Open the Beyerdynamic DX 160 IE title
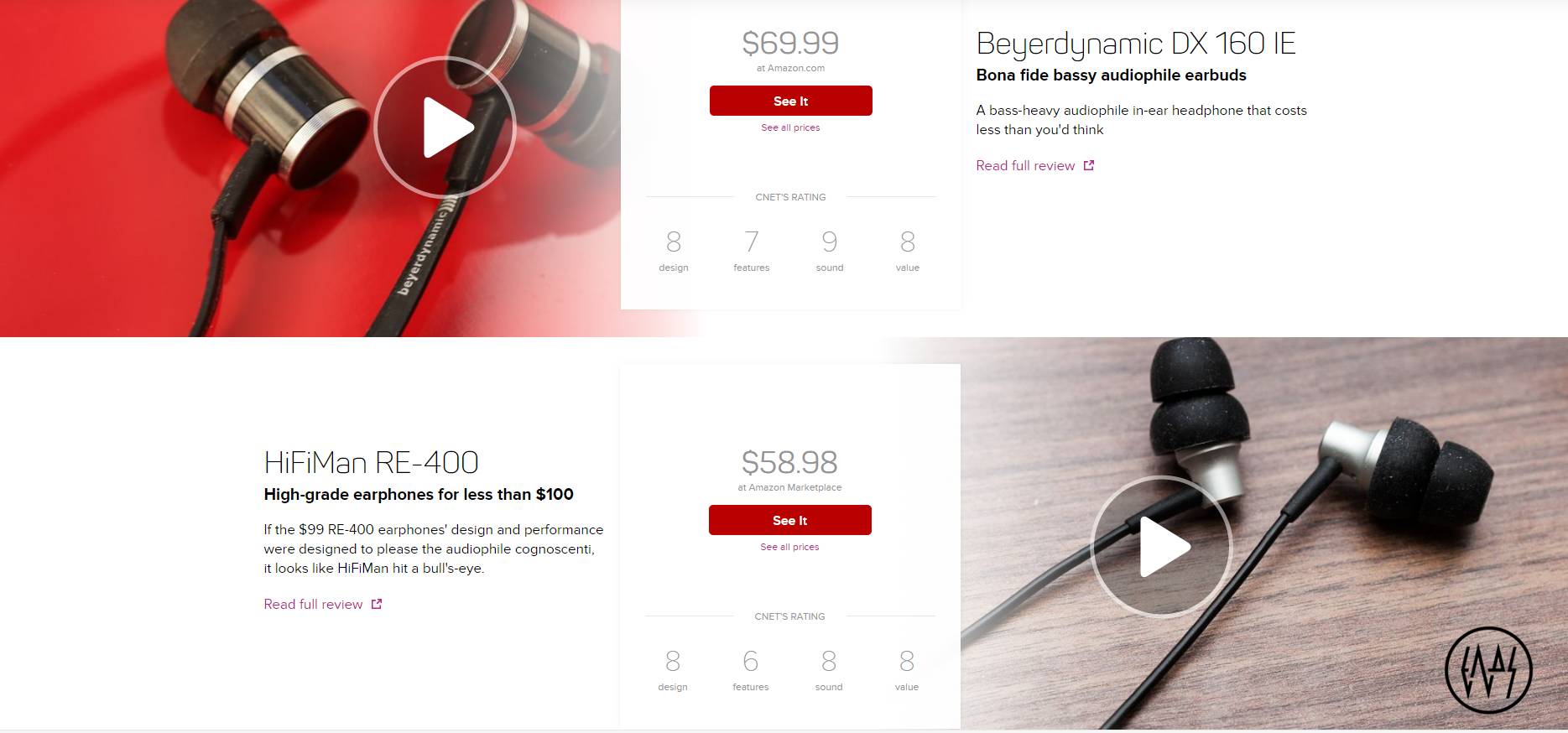This screenshot has height=733, width=1568. [1136, 43]
